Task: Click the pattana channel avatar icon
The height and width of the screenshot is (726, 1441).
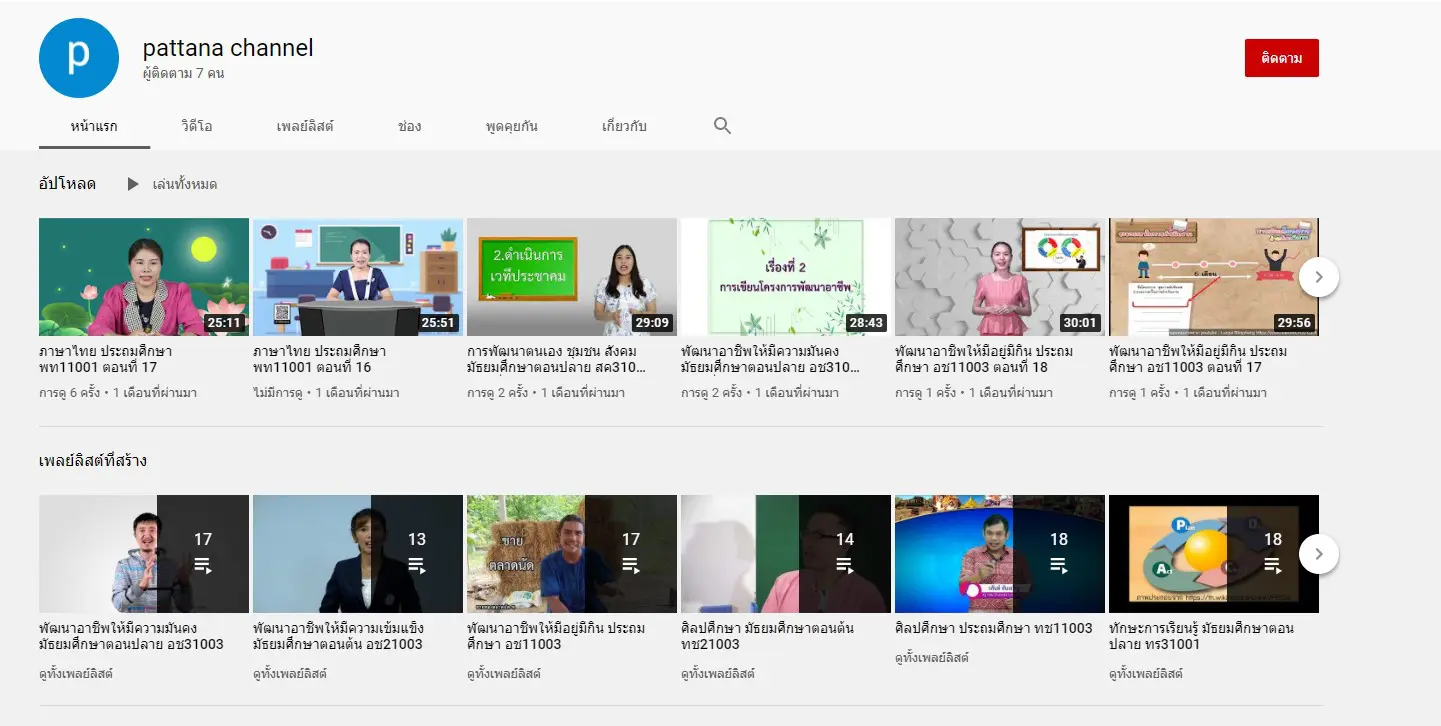Action: pos(79,58)
